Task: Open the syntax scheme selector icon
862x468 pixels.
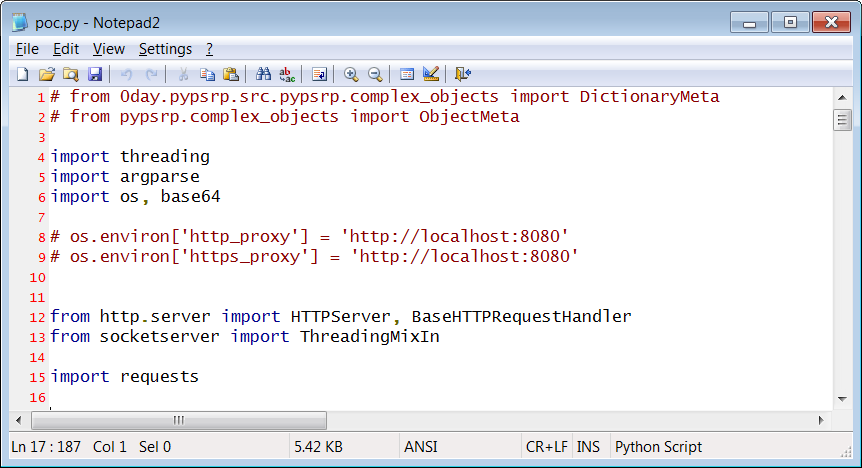Action: [407, 74]
